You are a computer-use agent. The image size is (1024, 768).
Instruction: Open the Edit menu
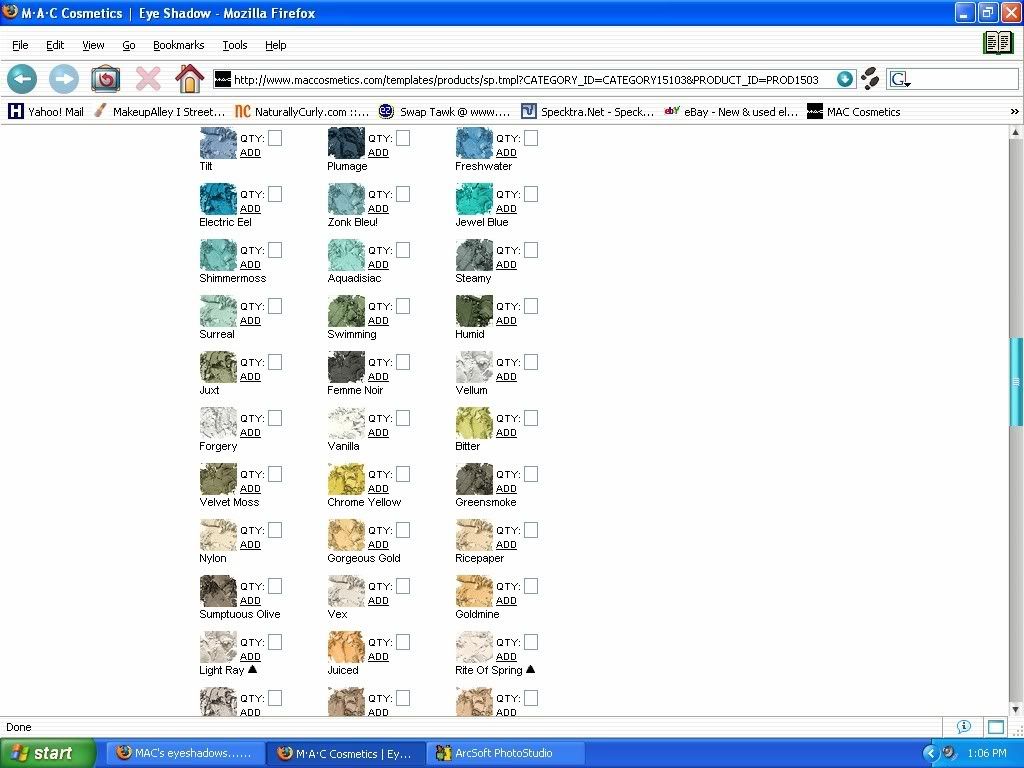[x=55, y=45]
